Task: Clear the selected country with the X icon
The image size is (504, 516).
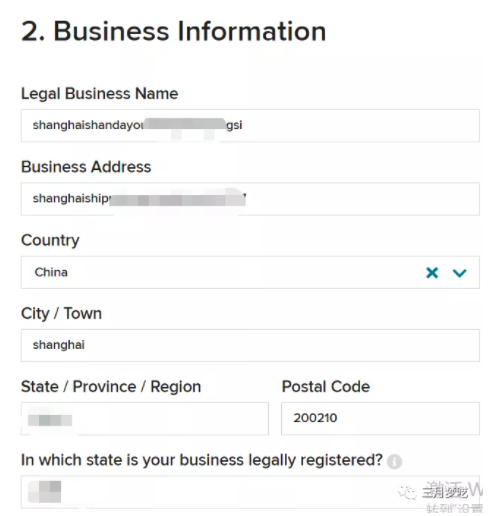Action: click(x=432, y=273)
